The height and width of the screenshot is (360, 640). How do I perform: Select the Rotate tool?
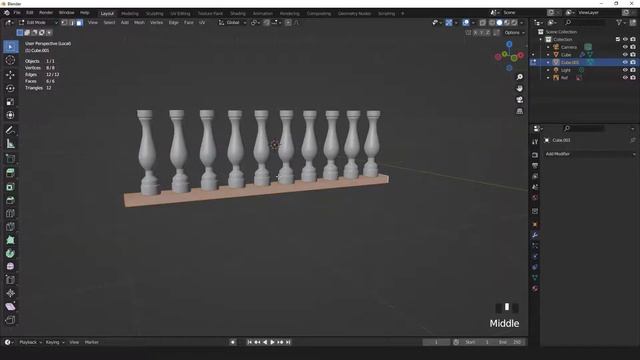tap(10, 88)
